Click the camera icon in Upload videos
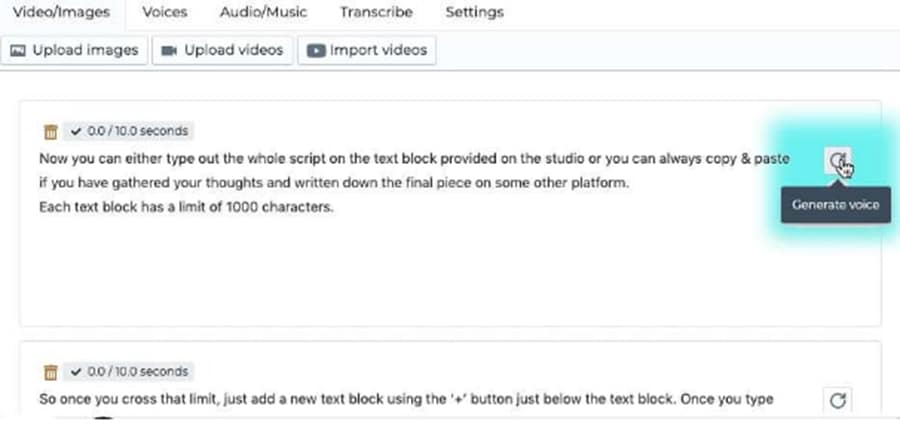This screenshot has height=437, width=900. [x=169, y=51]
